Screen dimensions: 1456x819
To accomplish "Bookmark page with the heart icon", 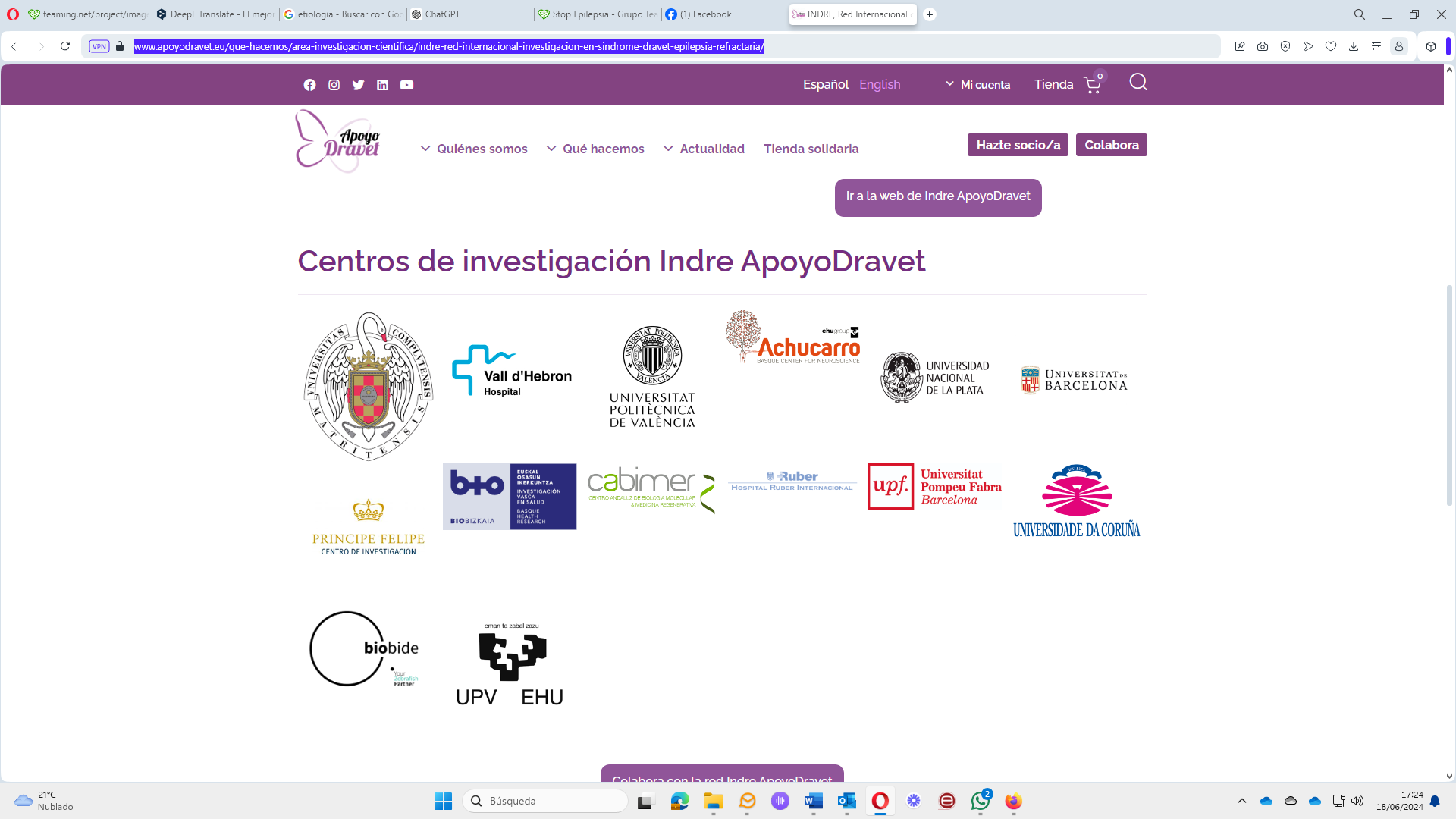I will pyautogui.click(x=1331, y=46).
